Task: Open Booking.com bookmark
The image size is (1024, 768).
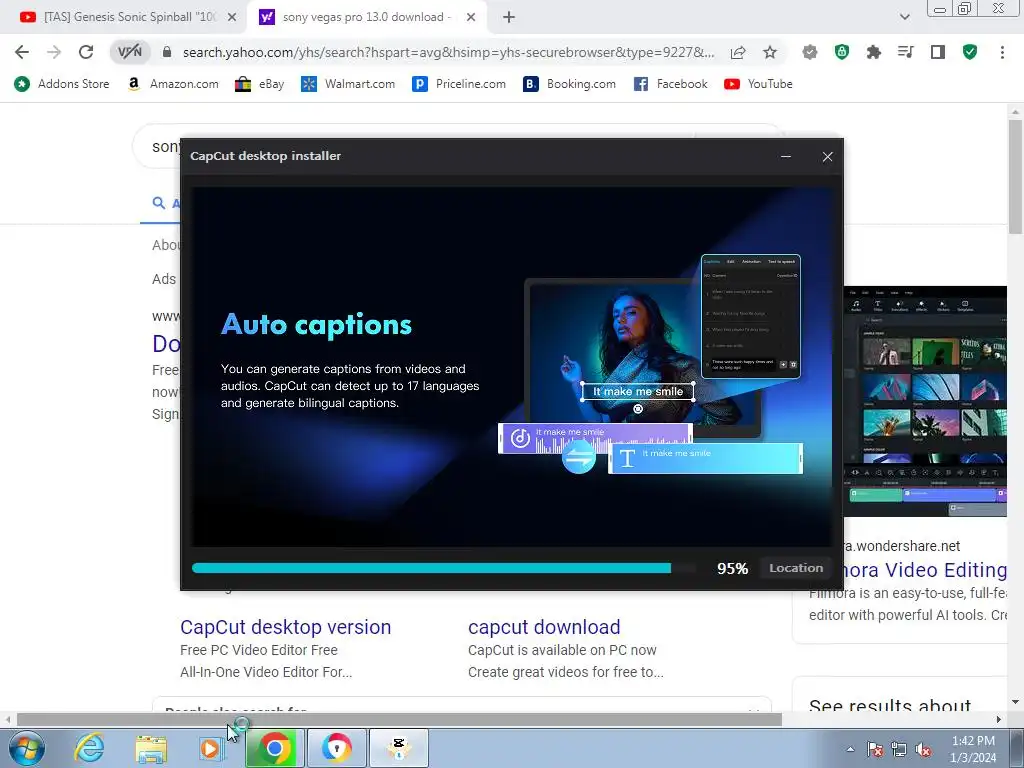Action: click(x=570, y=84)
